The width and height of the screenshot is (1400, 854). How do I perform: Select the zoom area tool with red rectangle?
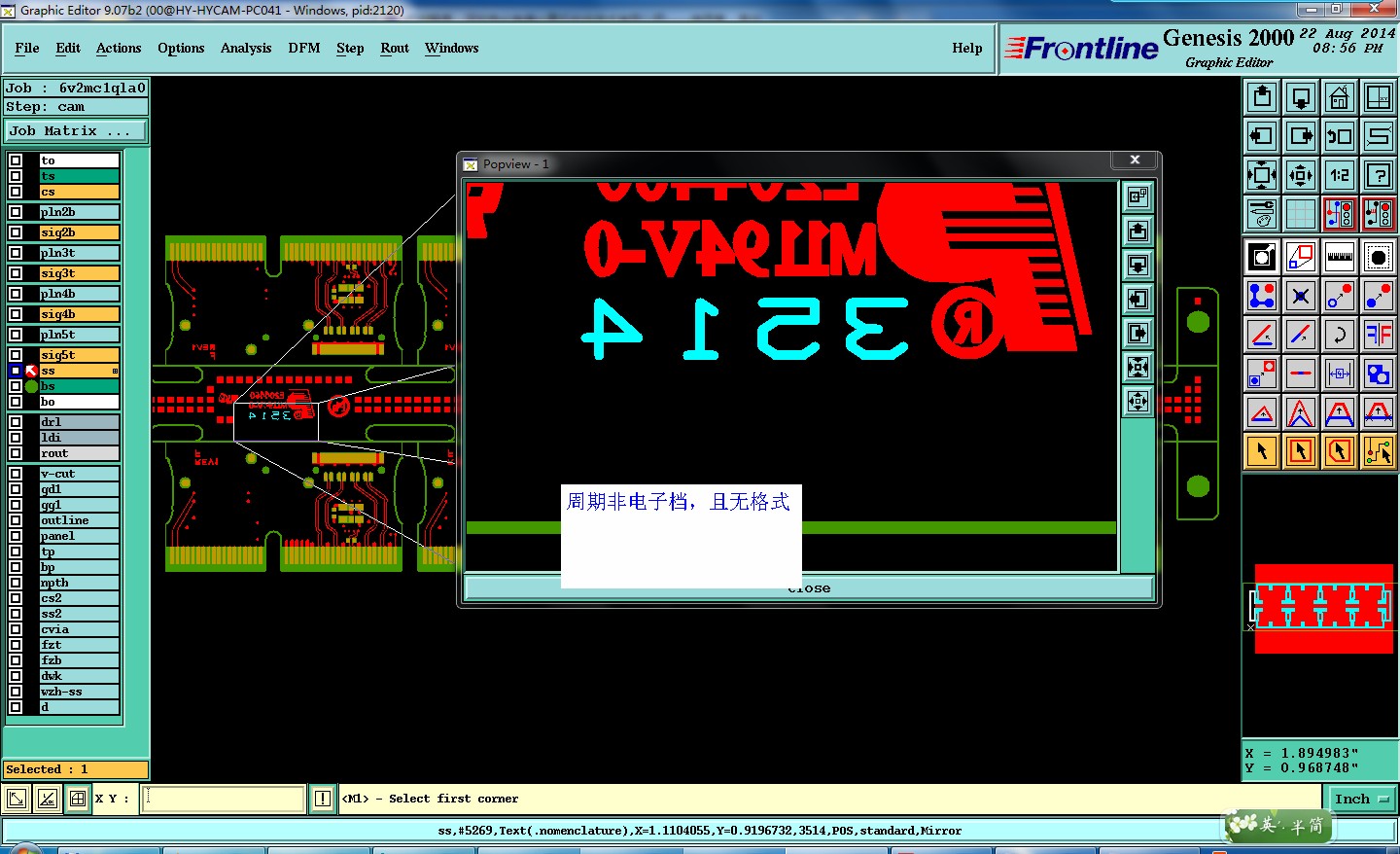click(1301, 257)
